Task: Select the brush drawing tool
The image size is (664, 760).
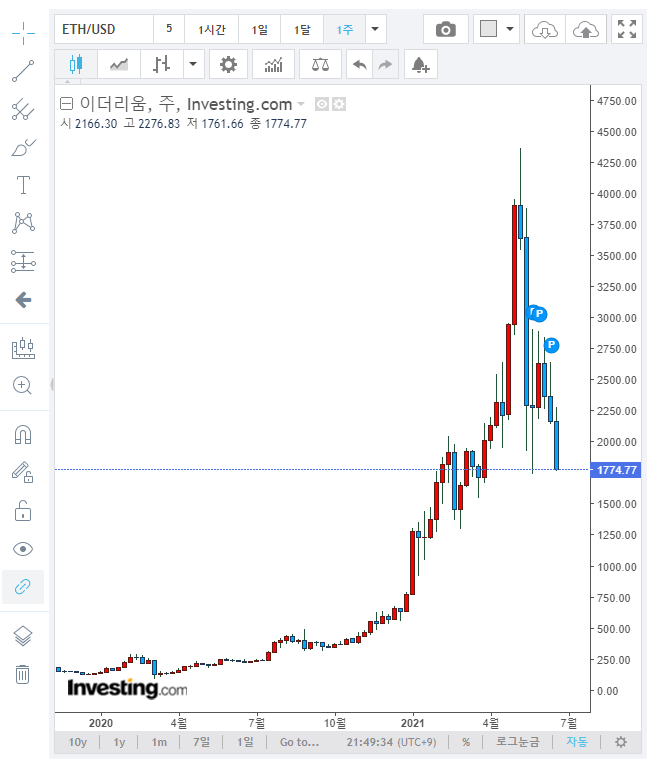Action: (x=23, y=147)
